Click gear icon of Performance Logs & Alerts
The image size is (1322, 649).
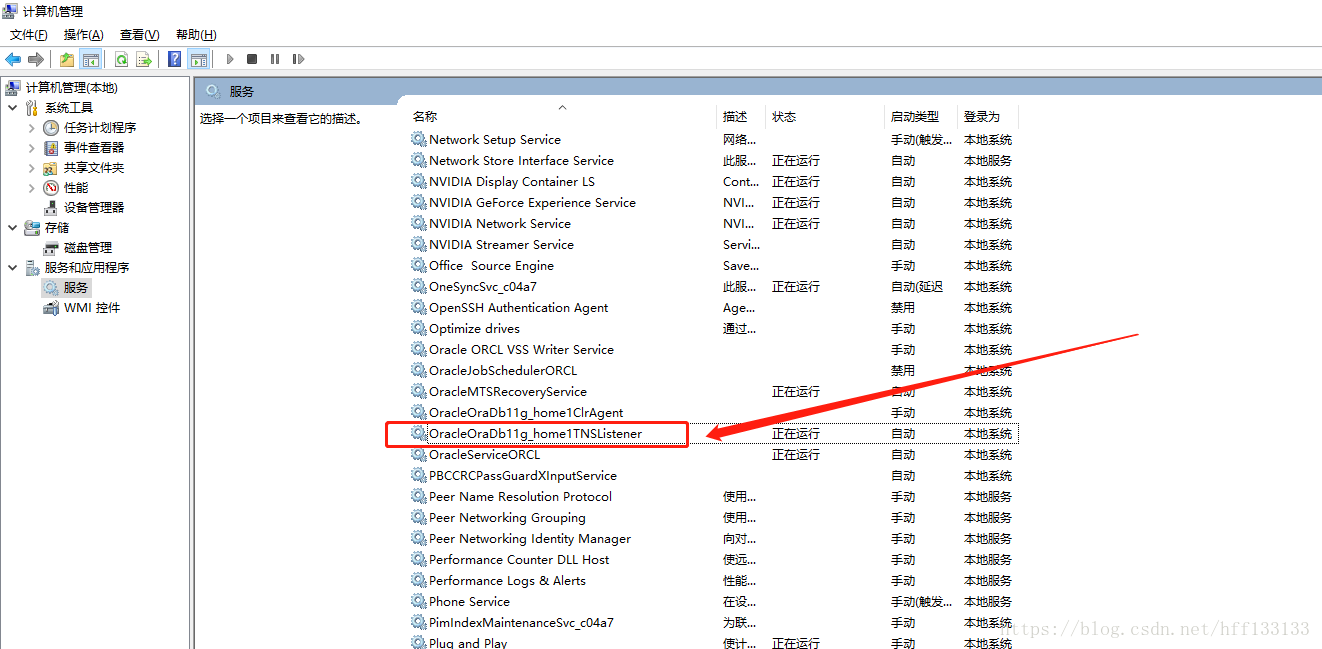[419, 580]
